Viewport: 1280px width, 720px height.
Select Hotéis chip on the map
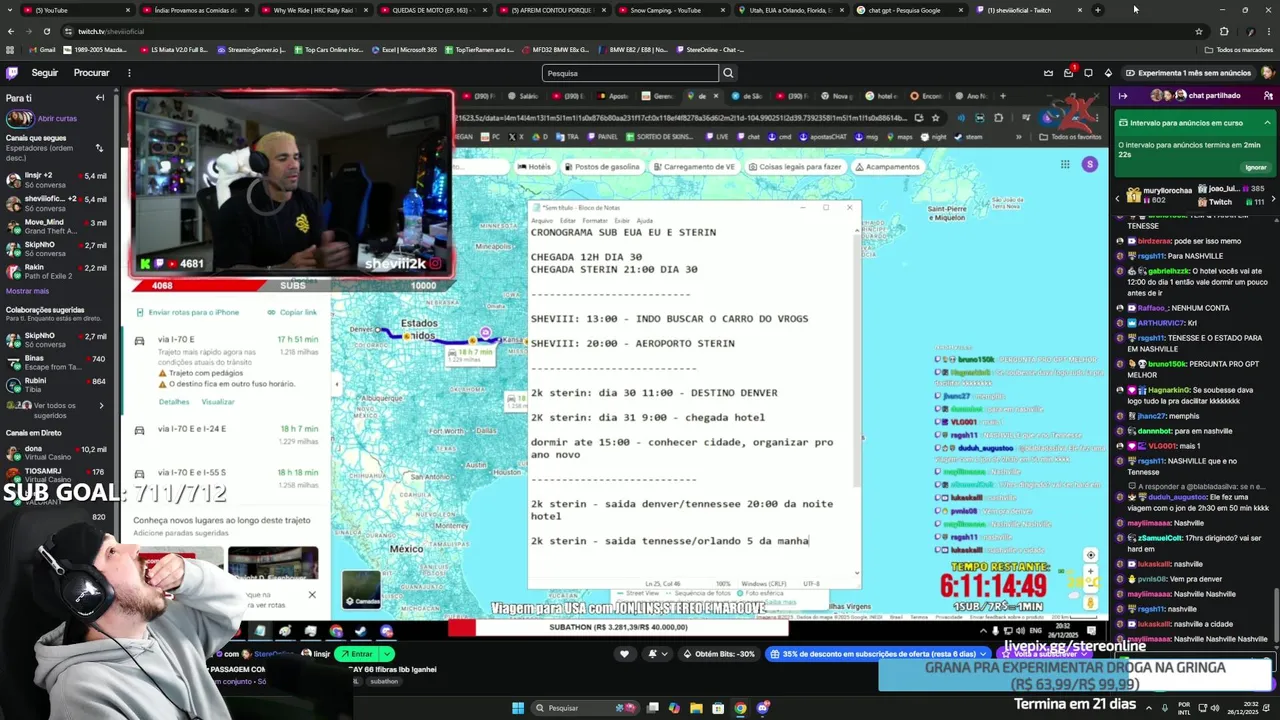pyautogui.click(x=535, y=167)
